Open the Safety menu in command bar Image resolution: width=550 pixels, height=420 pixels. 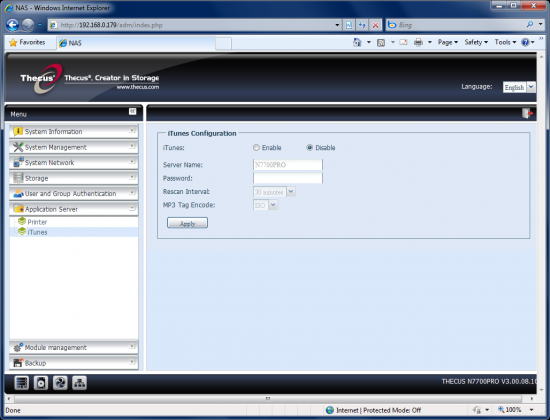476,42
